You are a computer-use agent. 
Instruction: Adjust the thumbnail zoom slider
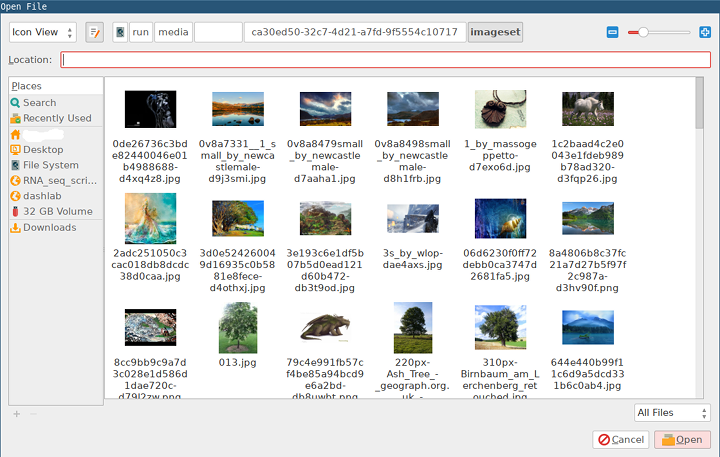tap(659, 32)
